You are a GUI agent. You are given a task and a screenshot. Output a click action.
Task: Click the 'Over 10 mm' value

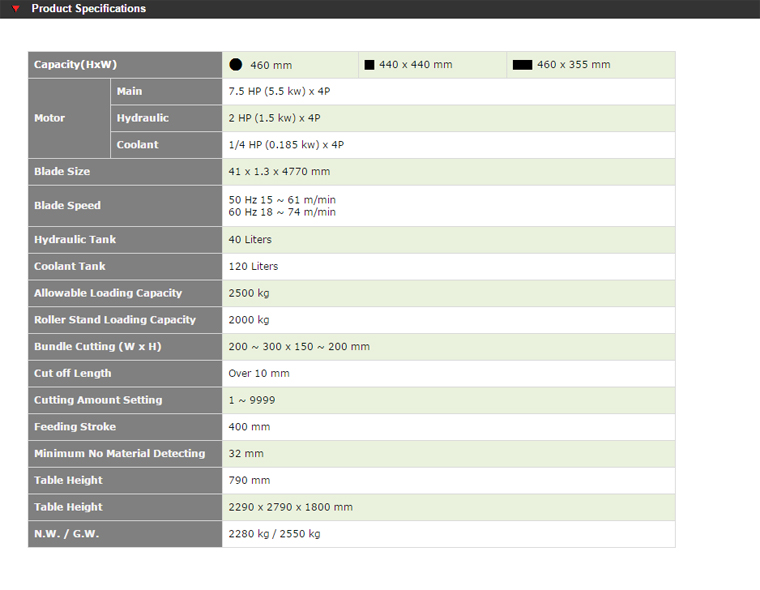(259, 373)
